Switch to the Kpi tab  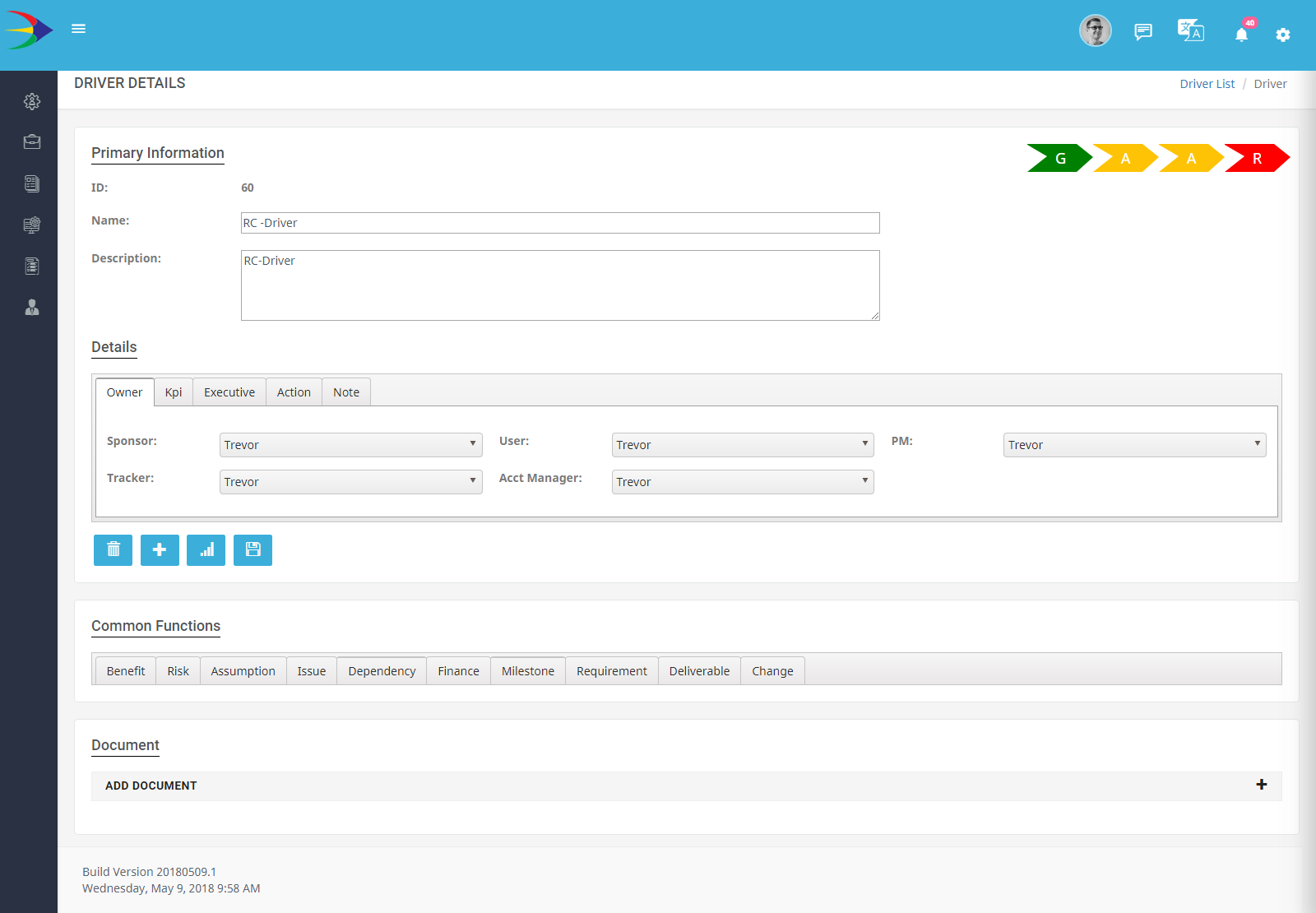(174, 392)
